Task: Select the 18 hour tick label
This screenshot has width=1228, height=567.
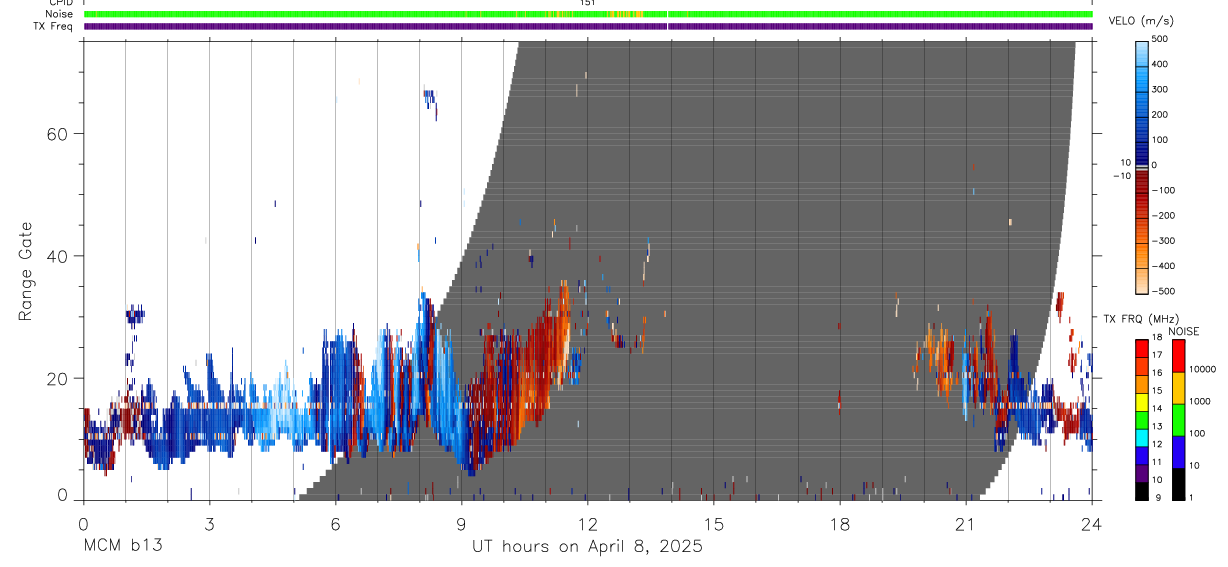Action: tap(840, 523)
